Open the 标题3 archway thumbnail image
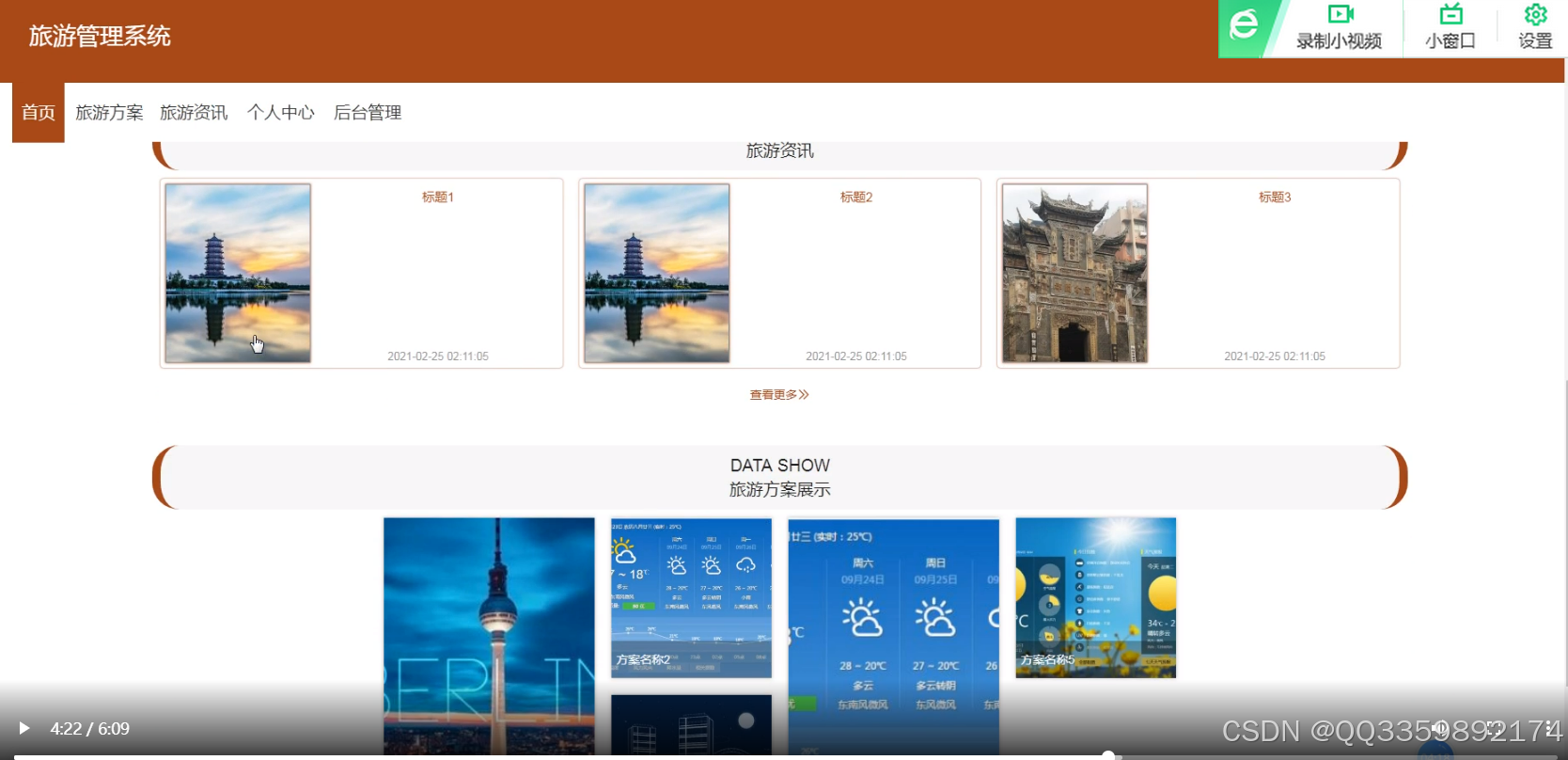Viewport: 1568px width, 760px height. click(x=1074, y=273)
